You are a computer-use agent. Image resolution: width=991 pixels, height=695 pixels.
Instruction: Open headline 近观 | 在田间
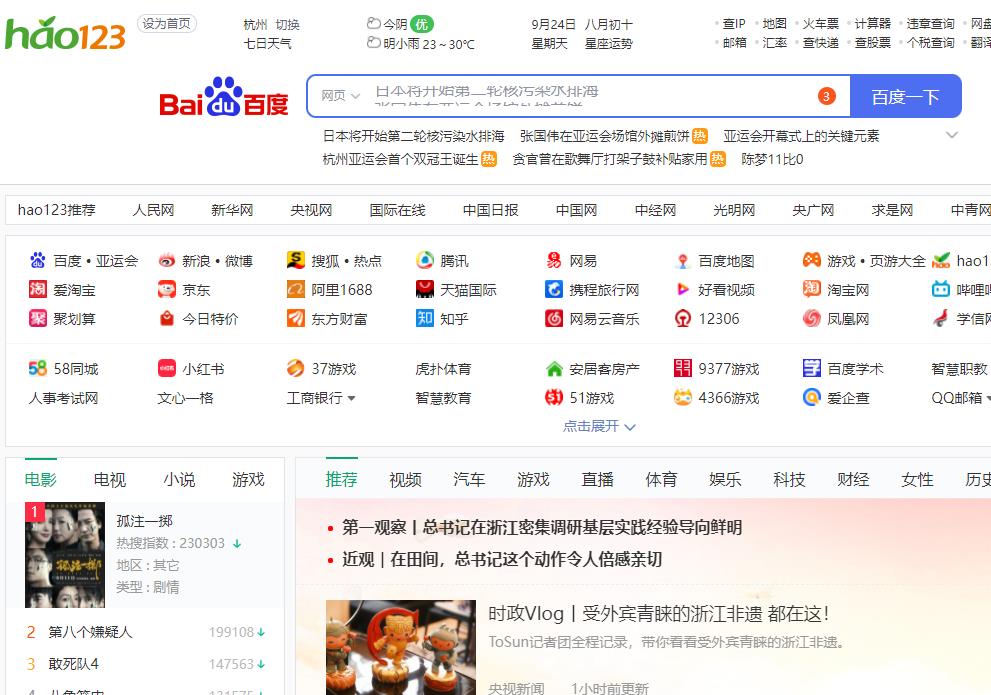tap(502, 559)
